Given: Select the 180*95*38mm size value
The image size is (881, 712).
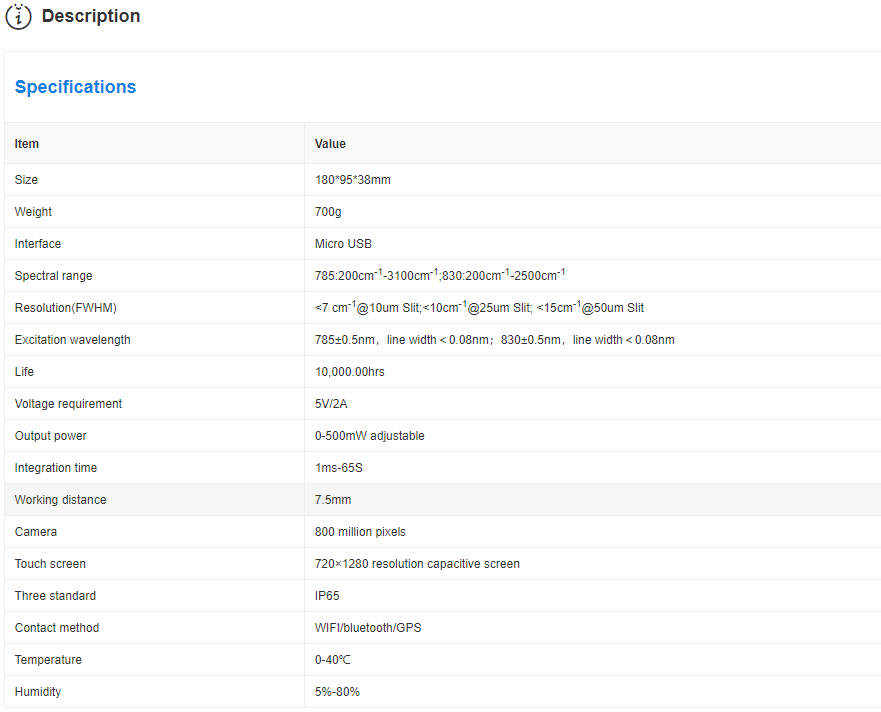Looking at the screenshot, I should tap(352, 180).
